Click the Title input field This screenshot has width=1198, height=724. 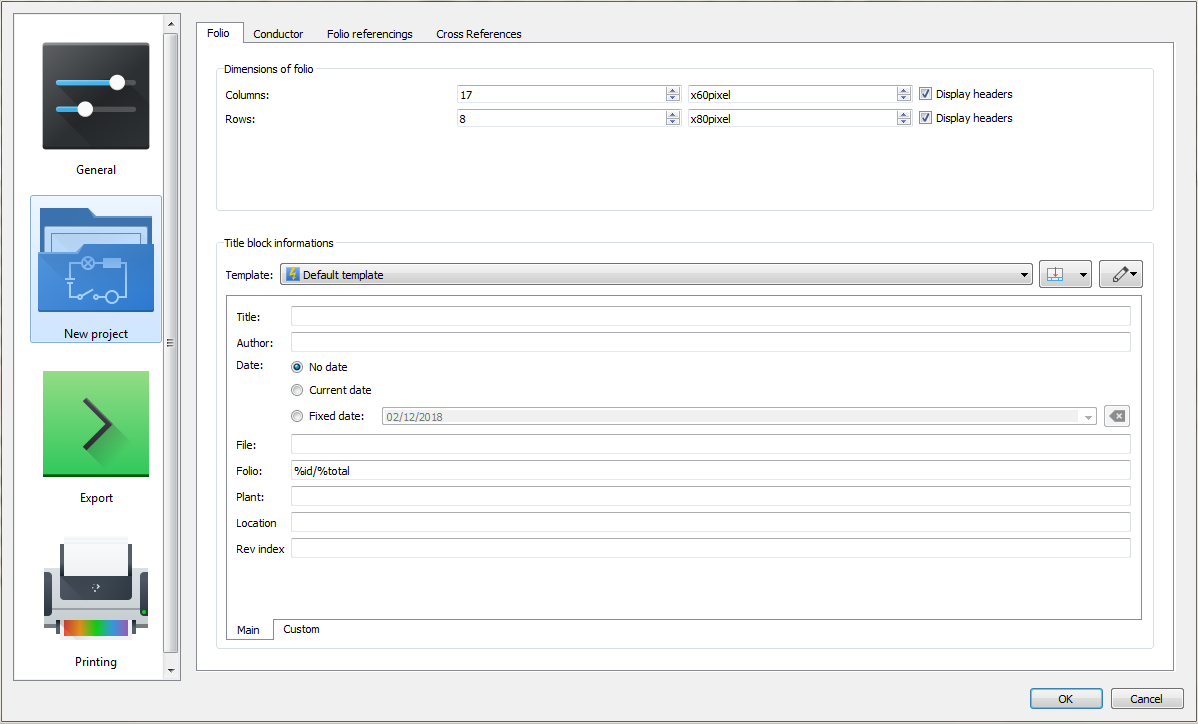click(710, 317)
